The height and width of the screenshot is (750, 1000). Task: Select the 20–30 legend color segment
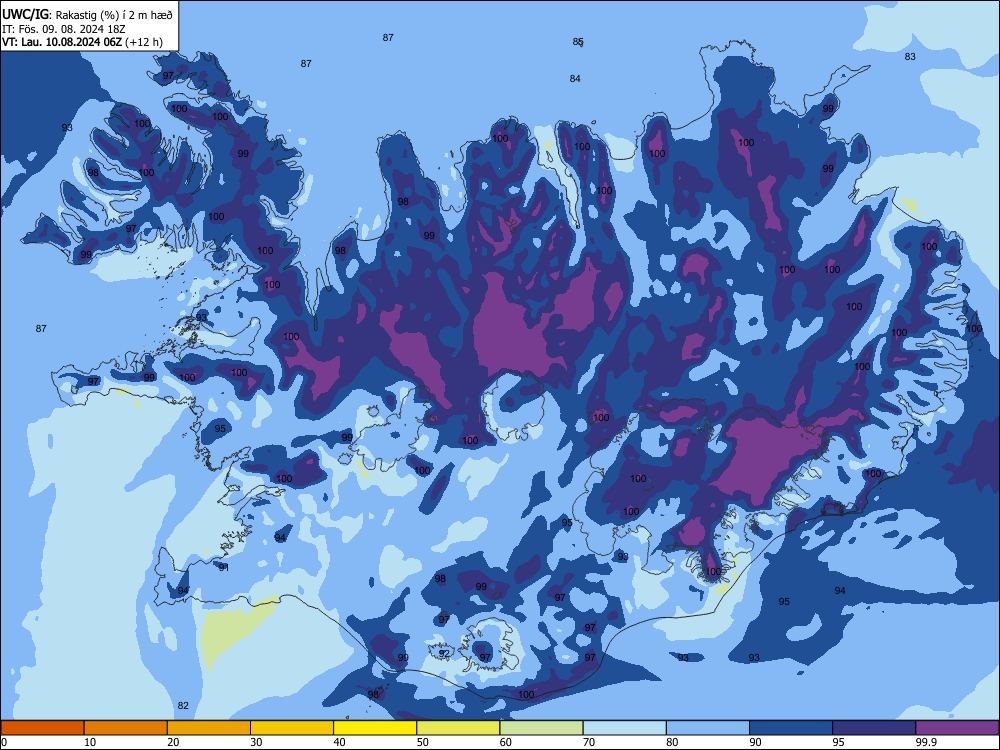click(209, 728)
